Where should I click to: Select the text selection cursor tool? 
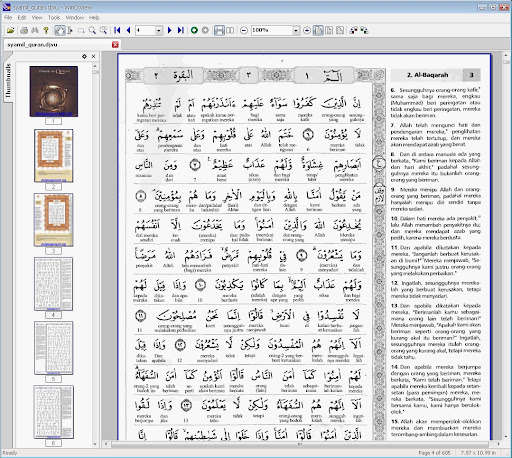tap(70, 30)
